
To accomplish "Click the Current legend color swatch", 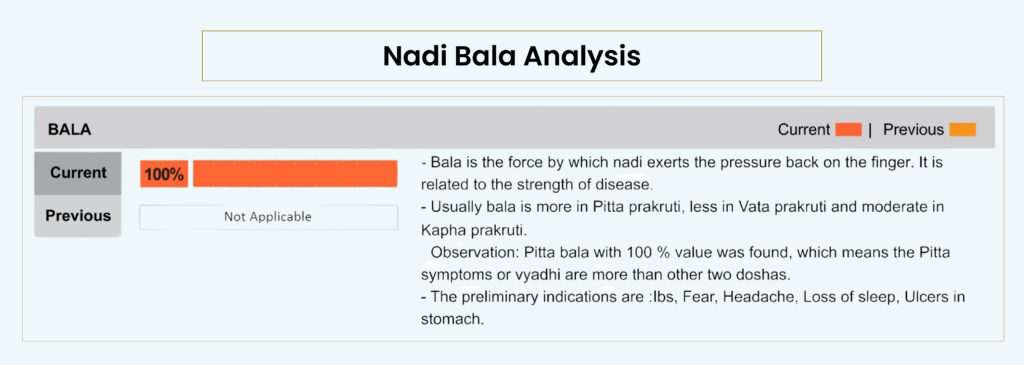I will [x=848, y=129].
